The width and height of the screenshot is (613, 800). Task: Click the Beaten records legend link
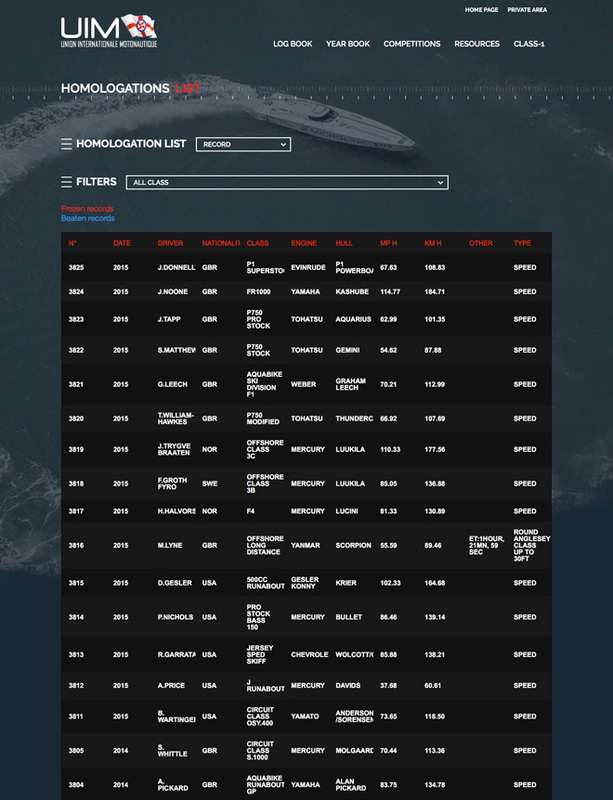point(87,218)
